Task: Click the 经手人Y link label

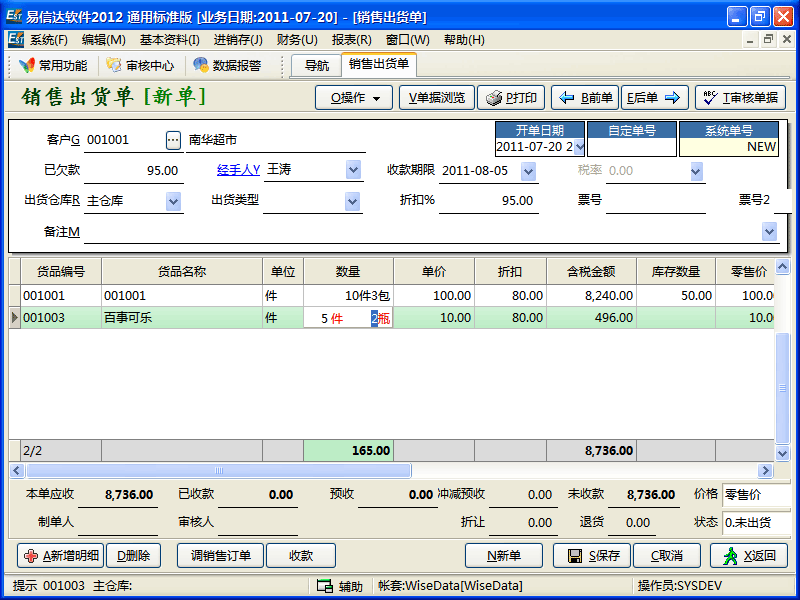Action: point(238,170)
